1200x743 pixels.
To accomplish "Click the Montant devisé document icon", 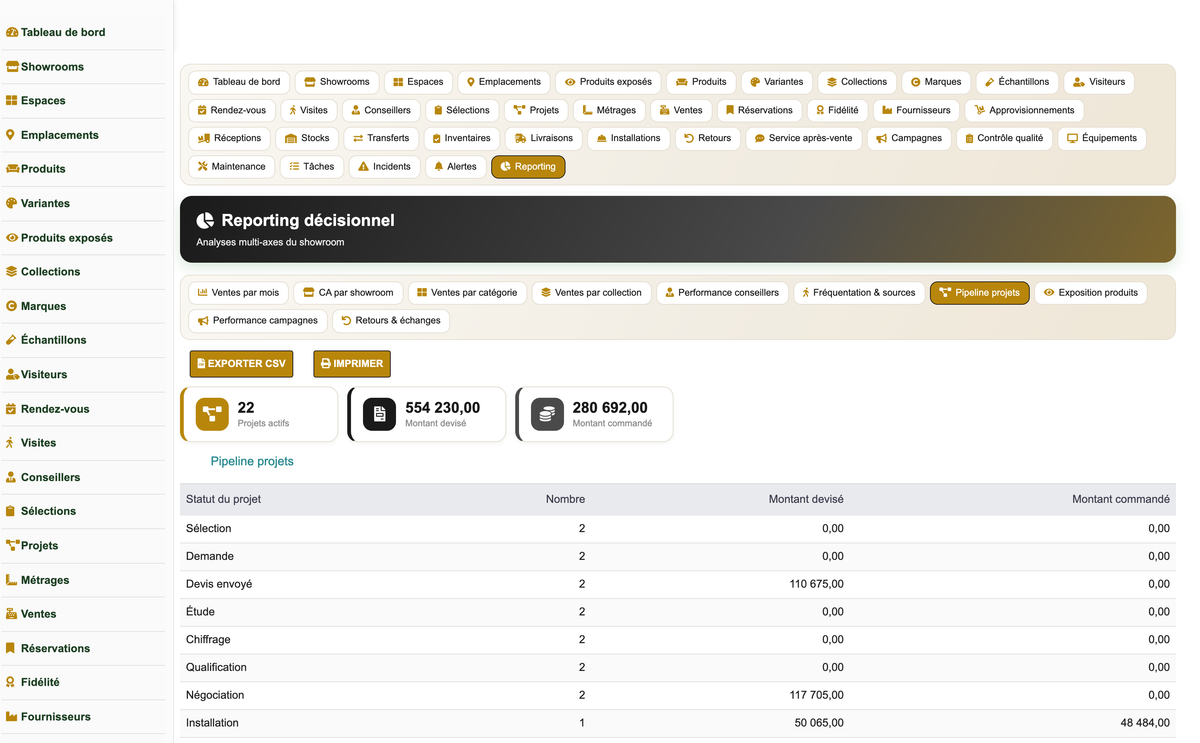I will 379,414.
